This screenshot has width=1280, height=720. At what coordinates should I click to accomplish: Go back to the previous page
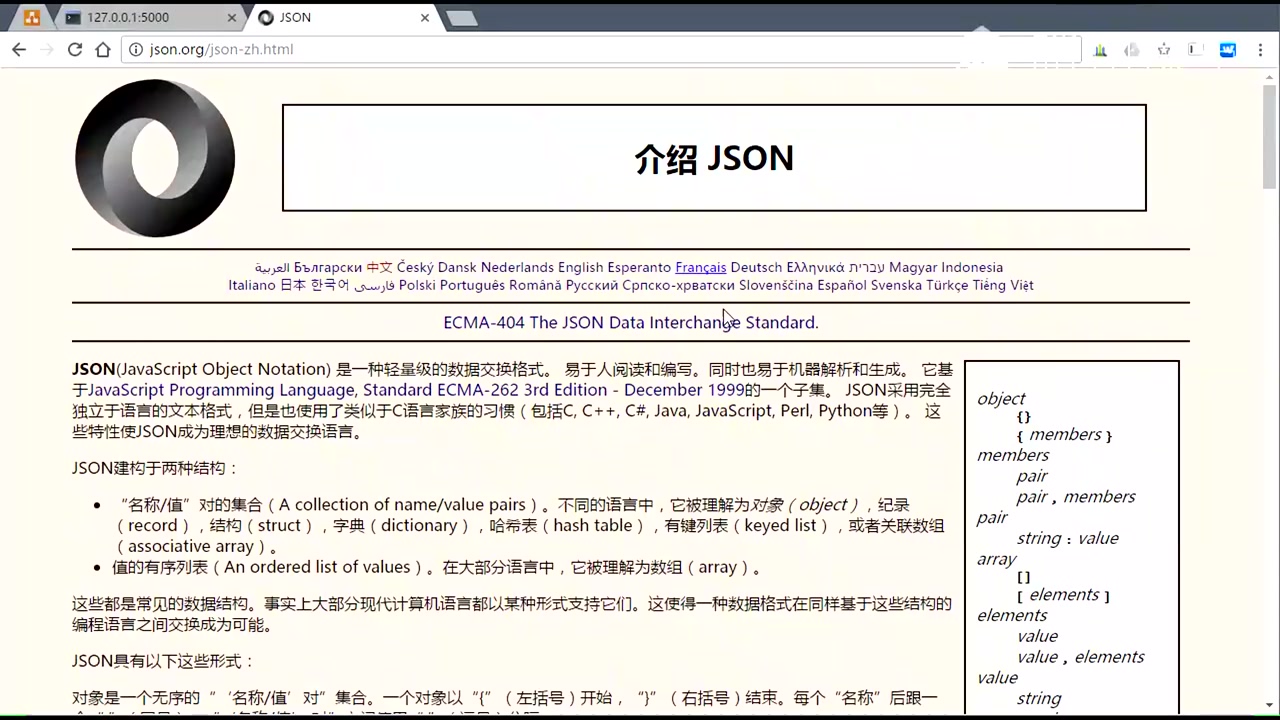coord(18,49)
